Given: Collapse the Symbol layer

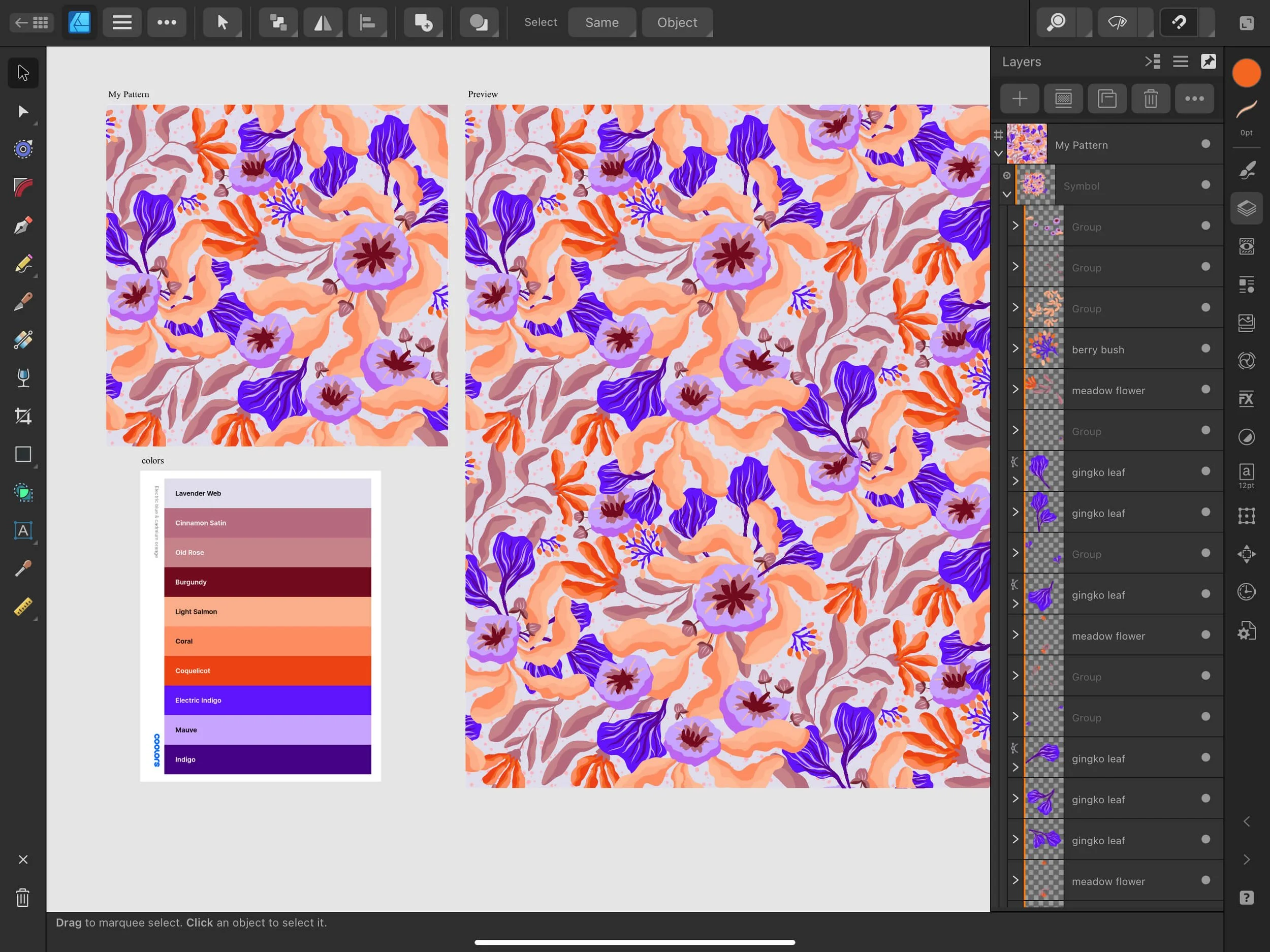Looking at the screenshot, I should tap(1007, 195).
